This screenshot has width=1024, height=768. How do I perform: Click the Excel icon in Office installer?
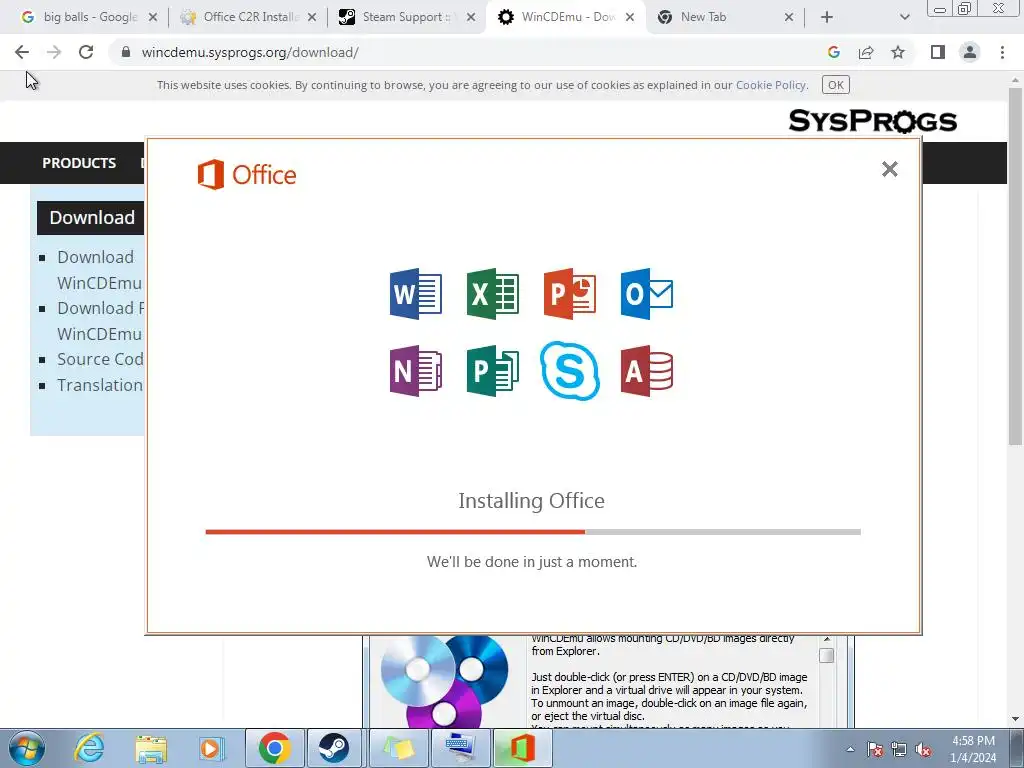[x=492, y=294]
